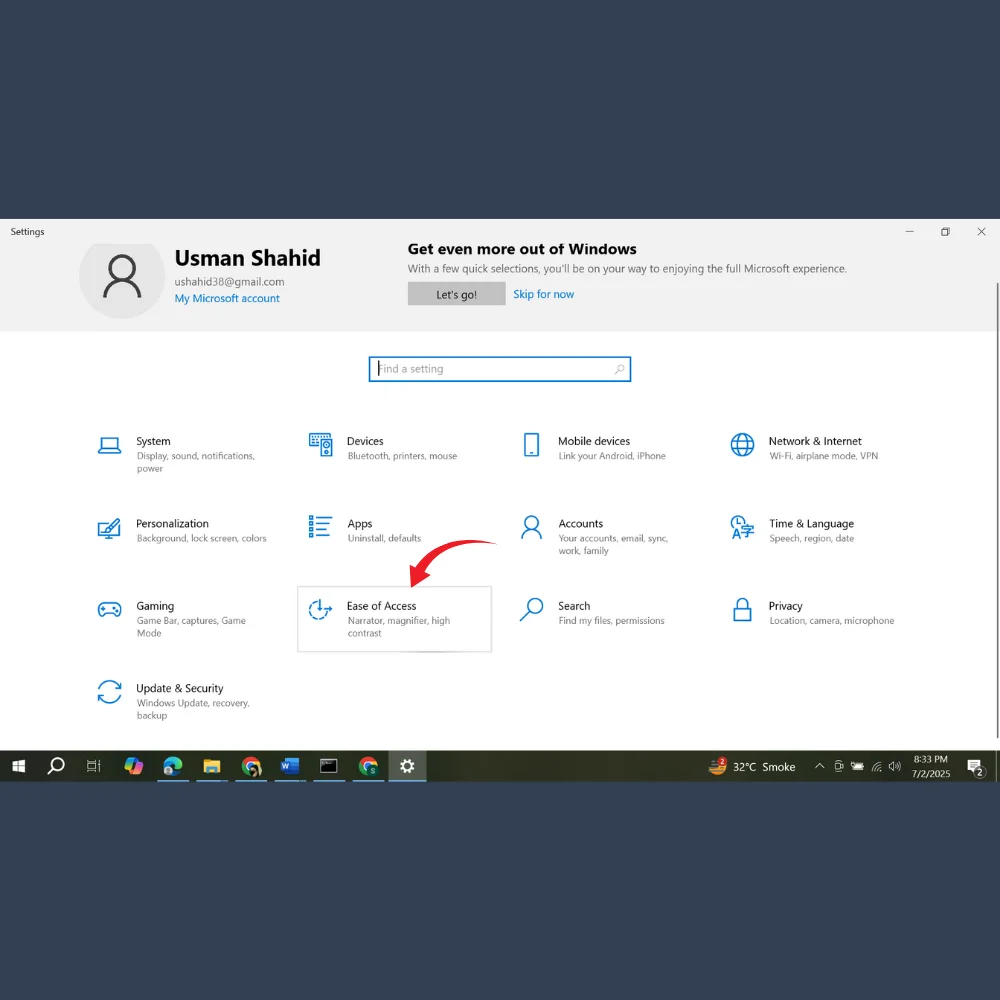1000x1000 pixels.
Task: Click 'Wi-Fi, airplane mode, VPN' description
Action: [x=823, y=456]
